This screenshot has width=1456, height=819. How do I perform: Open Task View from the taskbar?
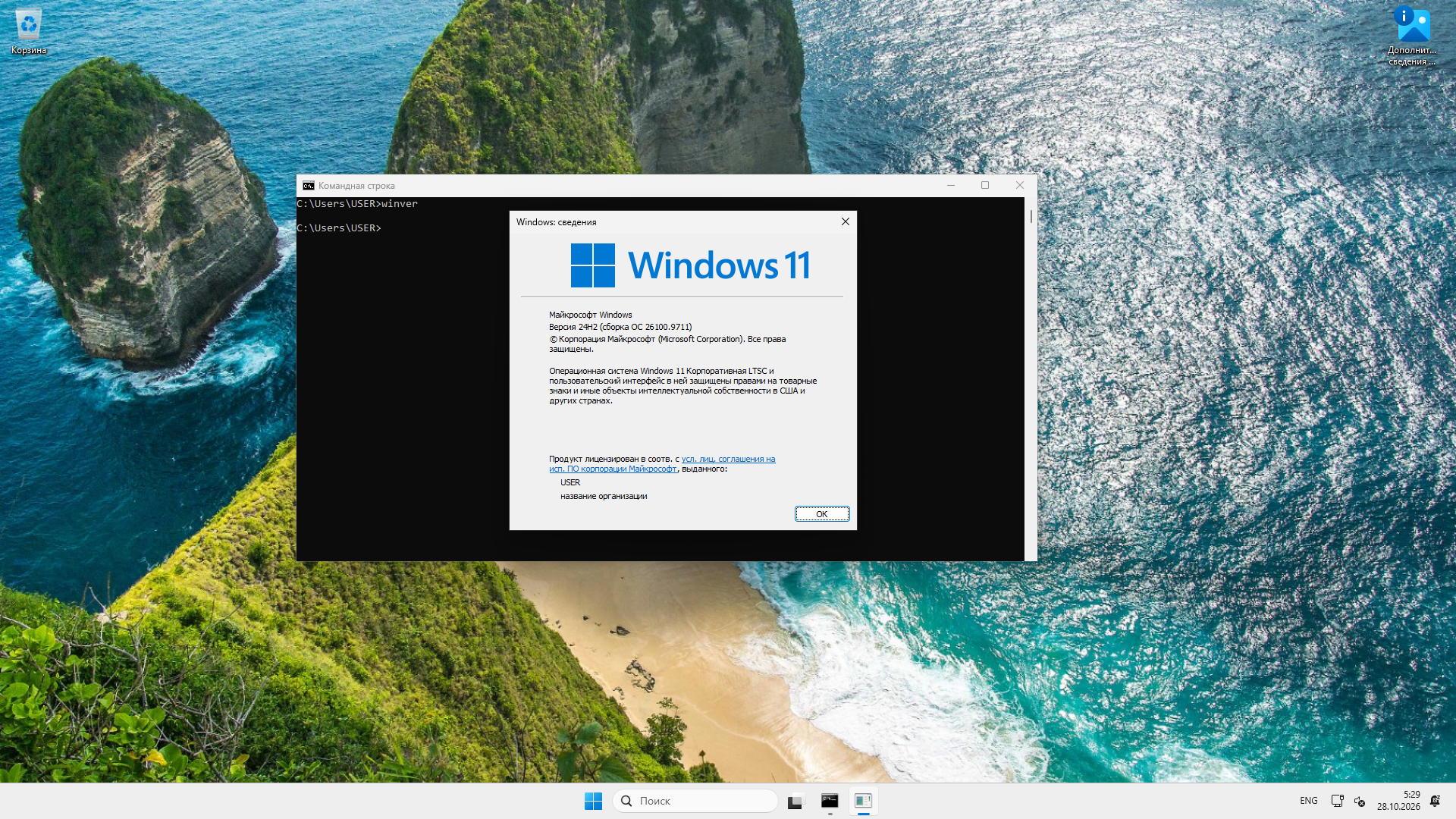795,801
